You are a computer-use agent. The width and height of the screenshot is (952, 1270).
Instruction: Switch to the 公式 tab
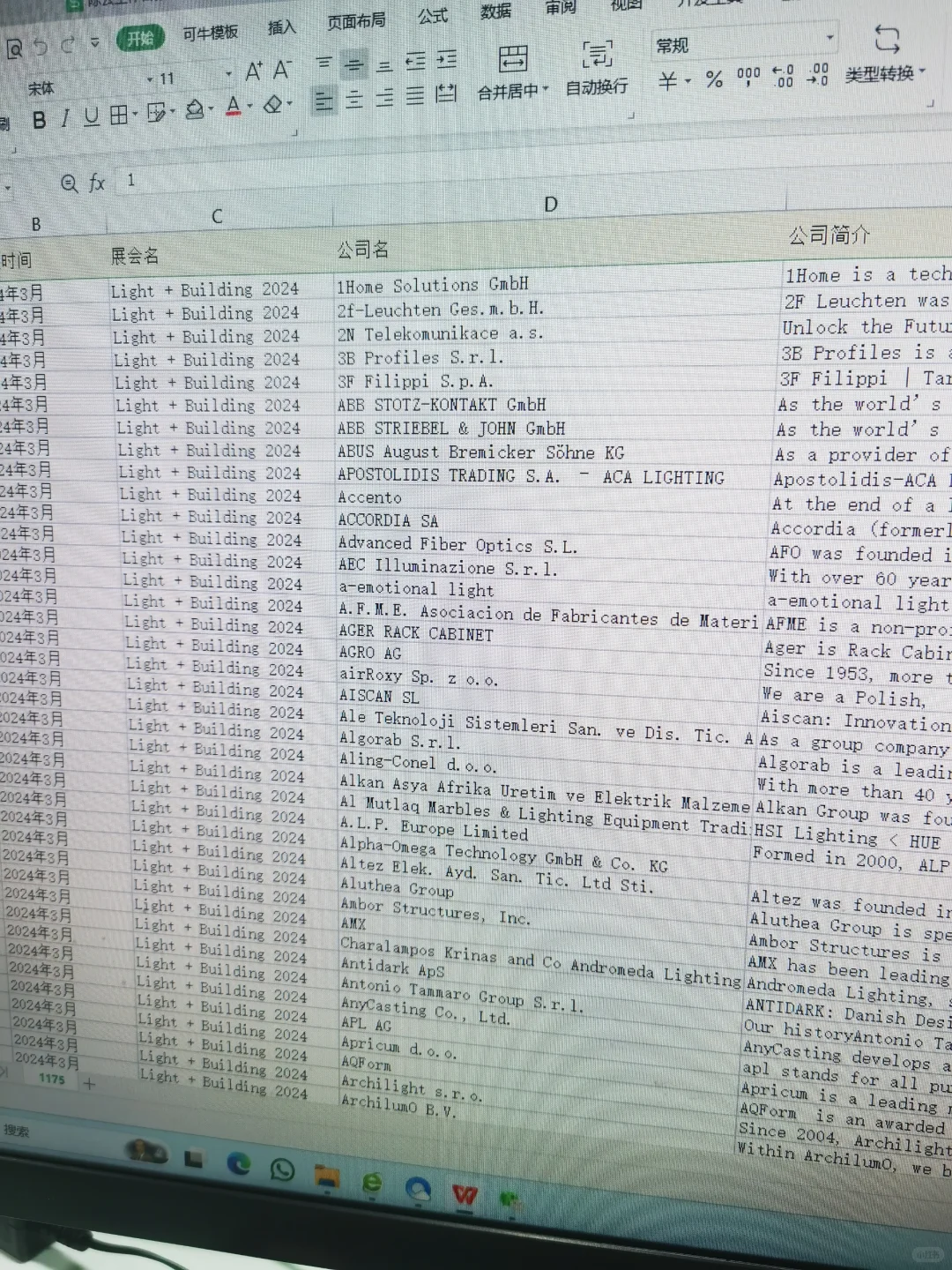[x=432, y=16]
